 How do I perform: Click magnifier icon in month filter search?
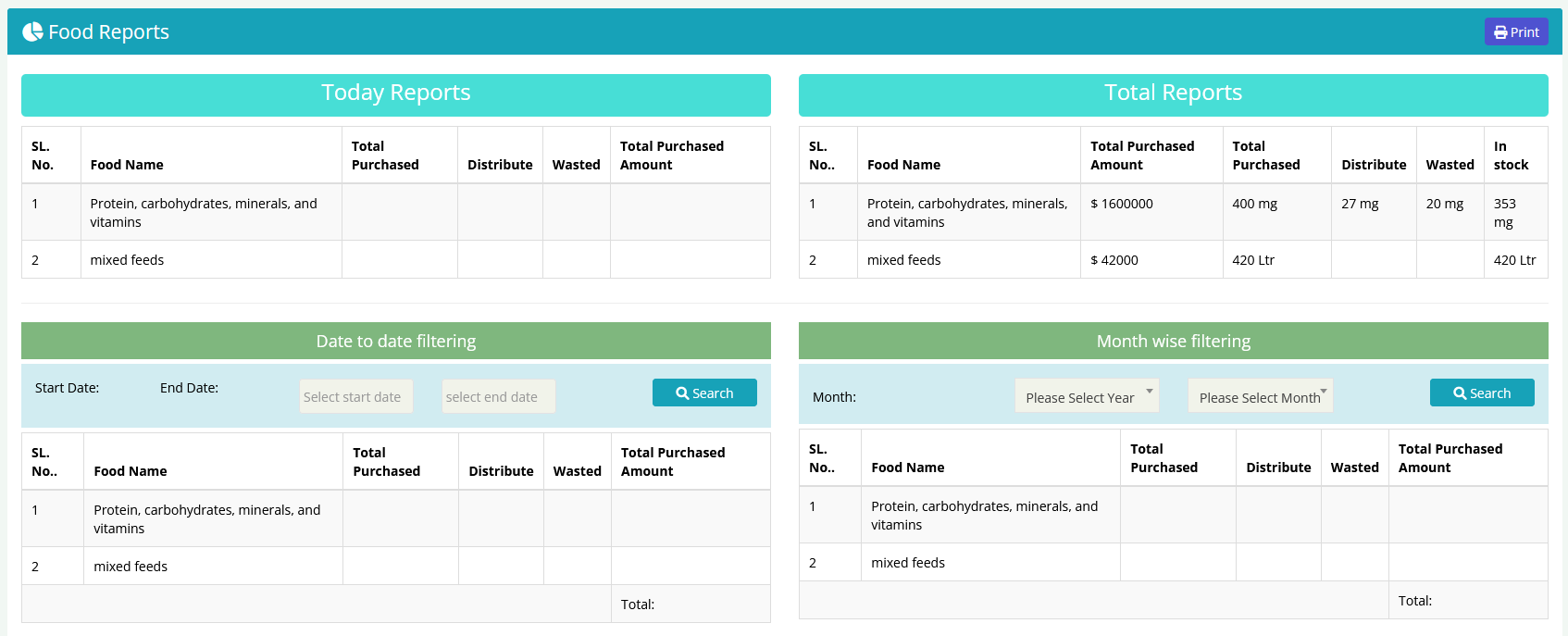[1460, 393]
